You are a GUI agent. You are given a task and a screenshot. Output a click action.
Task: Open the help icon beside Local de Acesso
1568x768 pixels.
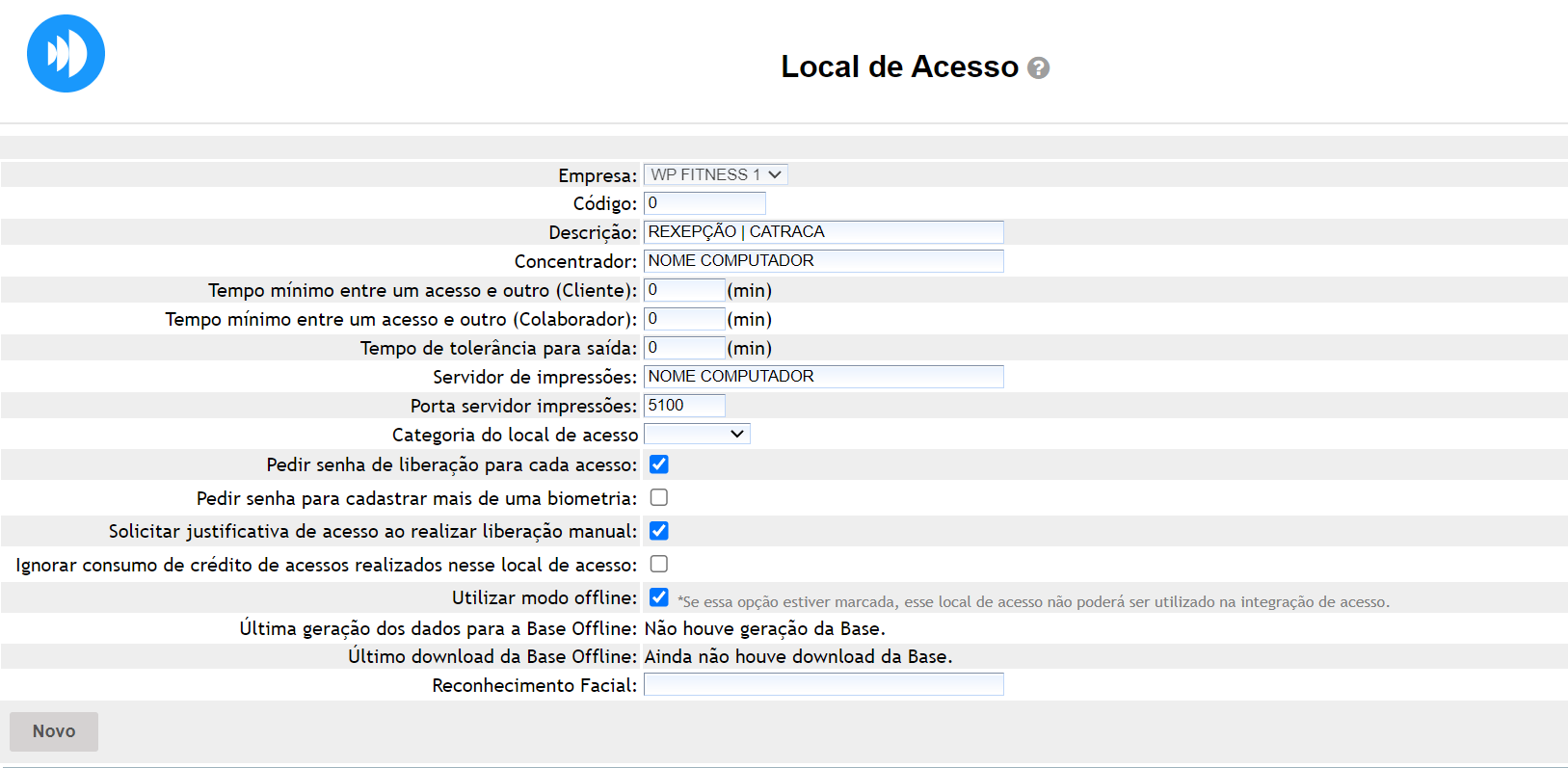1038,68
